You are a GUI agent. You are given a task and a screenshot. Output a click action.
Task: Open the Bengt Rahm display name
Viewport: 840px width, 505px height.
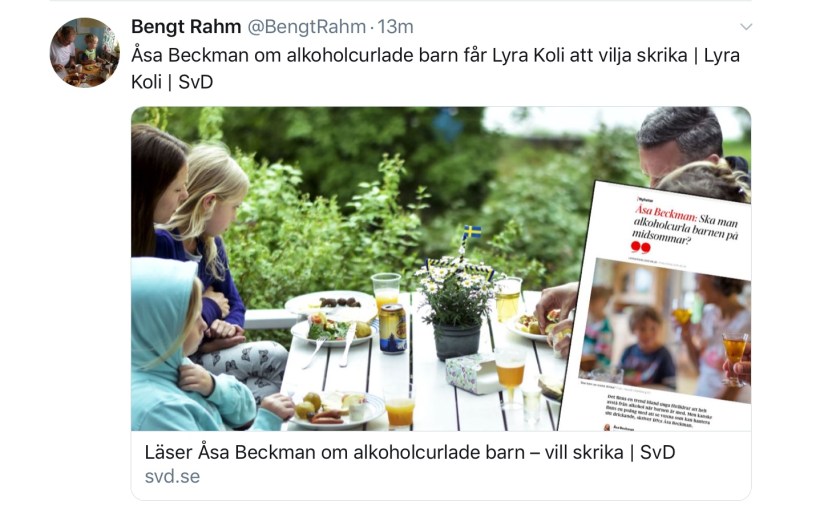(186, 26)
